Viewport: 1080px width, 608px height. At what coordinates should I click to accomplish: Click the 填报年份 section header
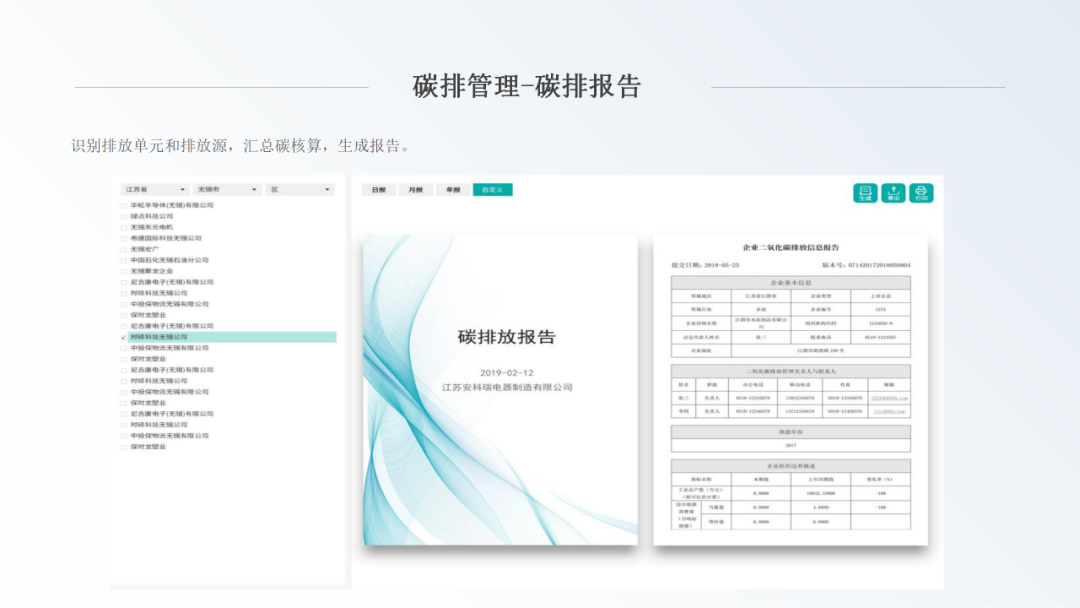[791, 432]
